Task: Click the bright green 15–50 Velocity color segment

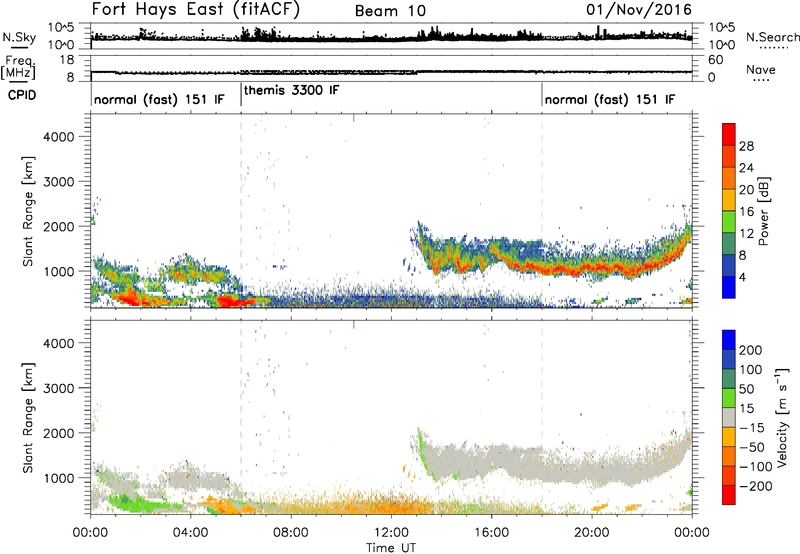Action: [729, 398]
